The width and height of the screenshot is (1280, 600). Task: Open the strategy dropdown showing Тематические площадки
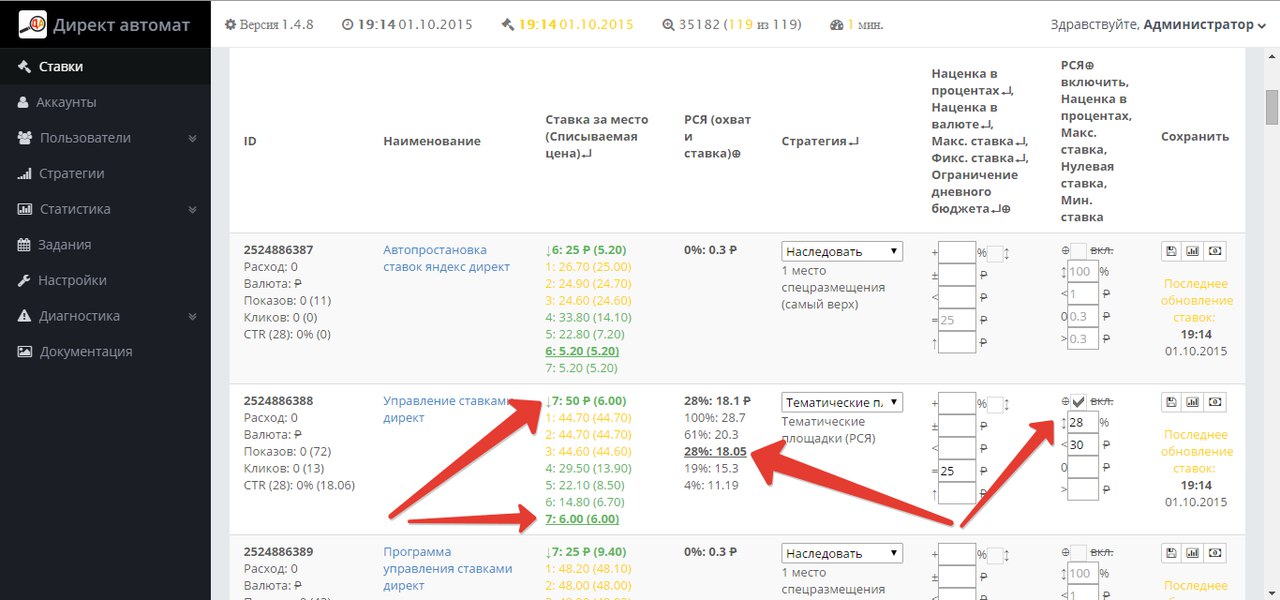(841, 402)
